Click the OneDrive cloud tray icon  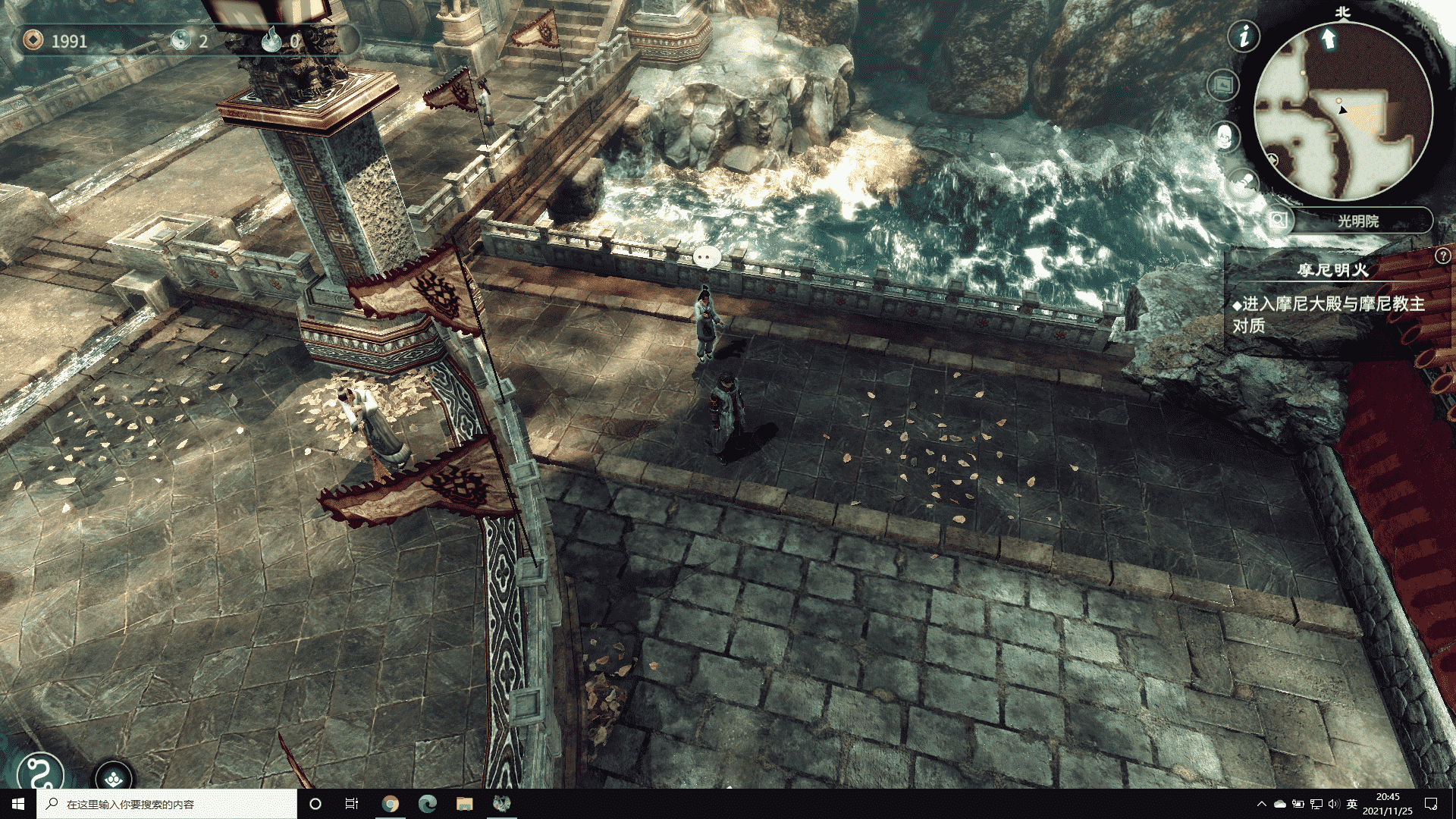pos(1280,804)
